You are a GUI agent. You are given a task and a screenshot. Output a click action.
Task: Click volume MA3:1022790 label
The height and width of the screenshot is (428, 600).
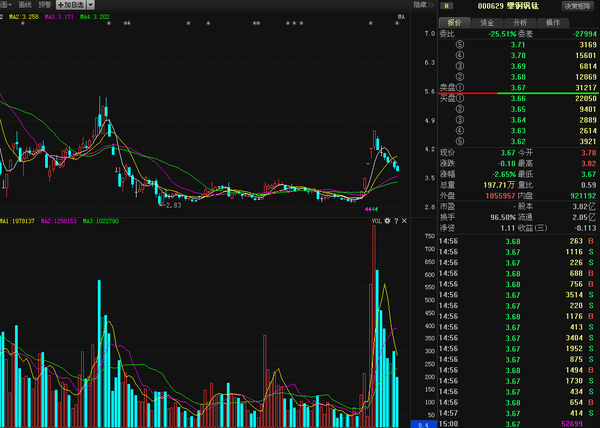tap(101, 221)
